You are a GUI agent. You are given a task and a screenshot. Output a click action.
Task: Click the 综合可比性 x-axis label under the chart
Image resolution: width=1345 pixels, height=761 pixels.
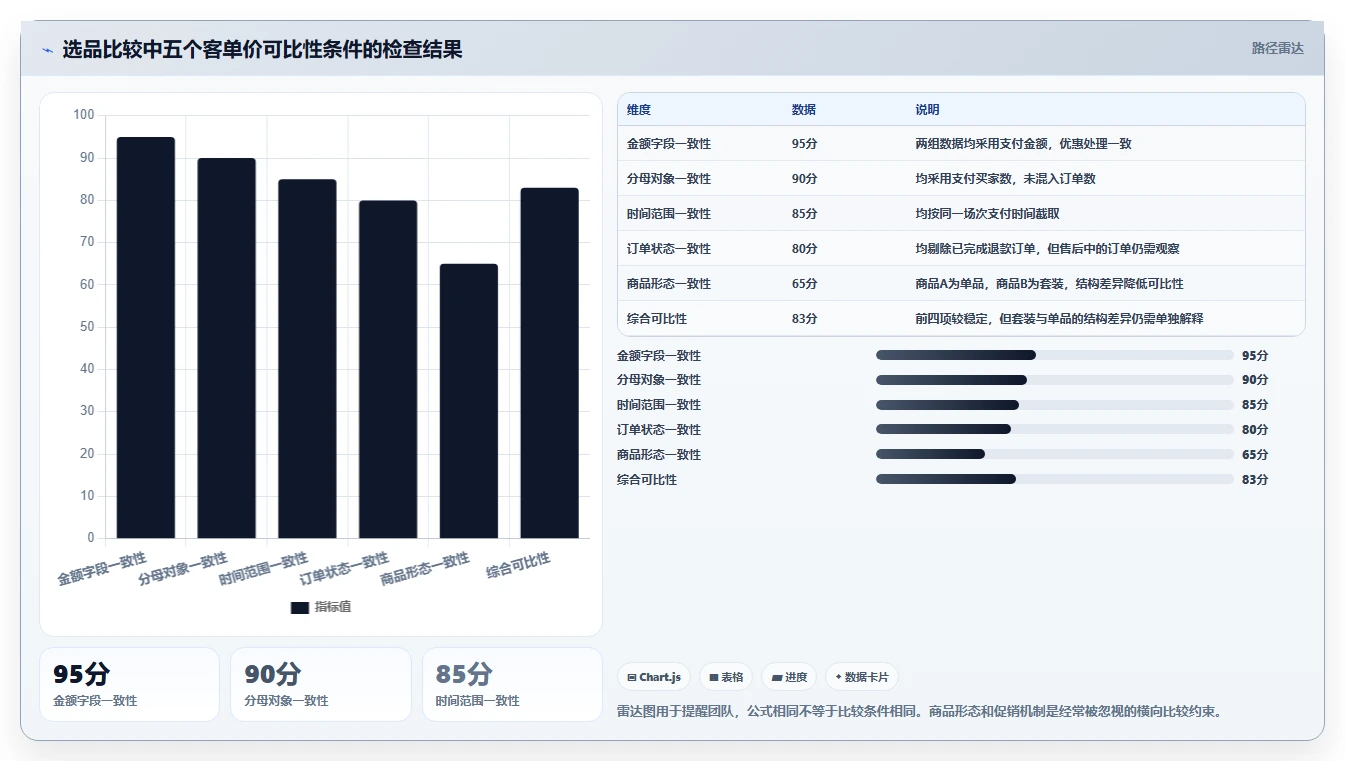click(x=518, y=565)
